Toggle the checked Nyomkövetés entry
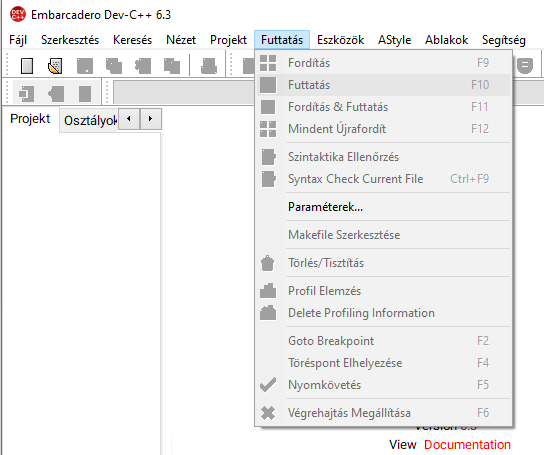 [383, 385]
